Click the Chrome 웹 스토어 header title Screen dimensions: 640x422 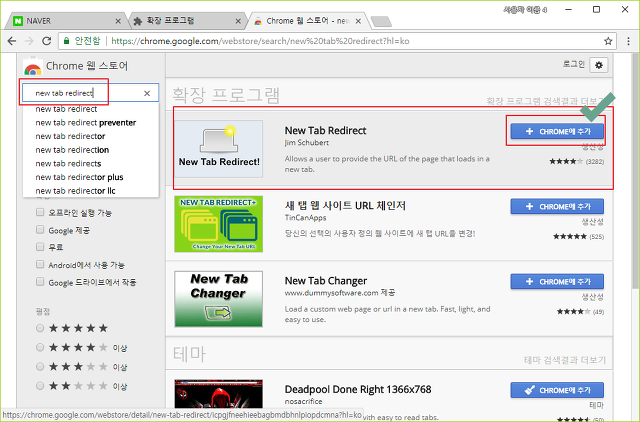(x=87, y=66)
